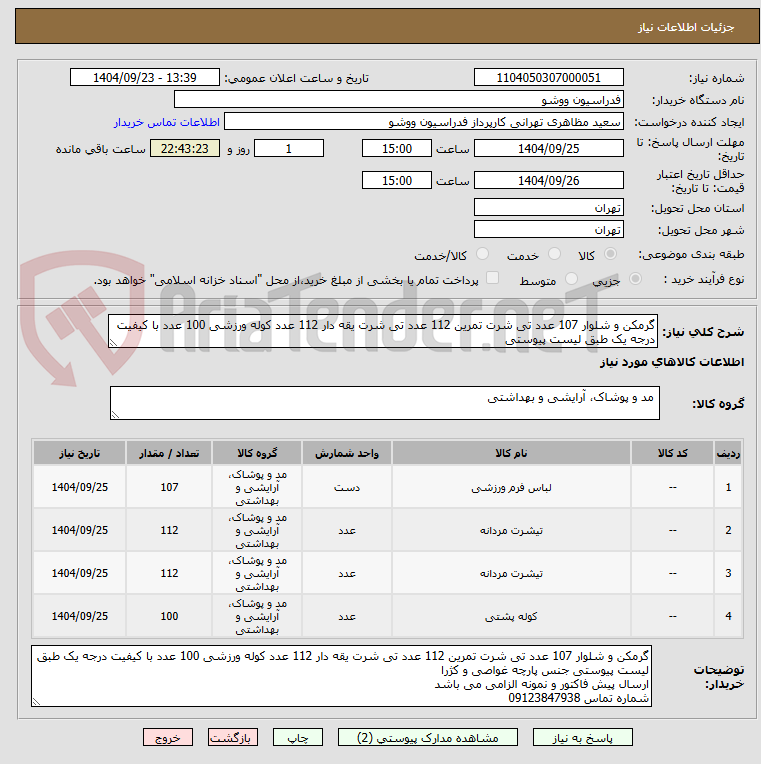Click the شرح کلی نیاز text area
761x764 pixels.
click(x=383, y=331)
